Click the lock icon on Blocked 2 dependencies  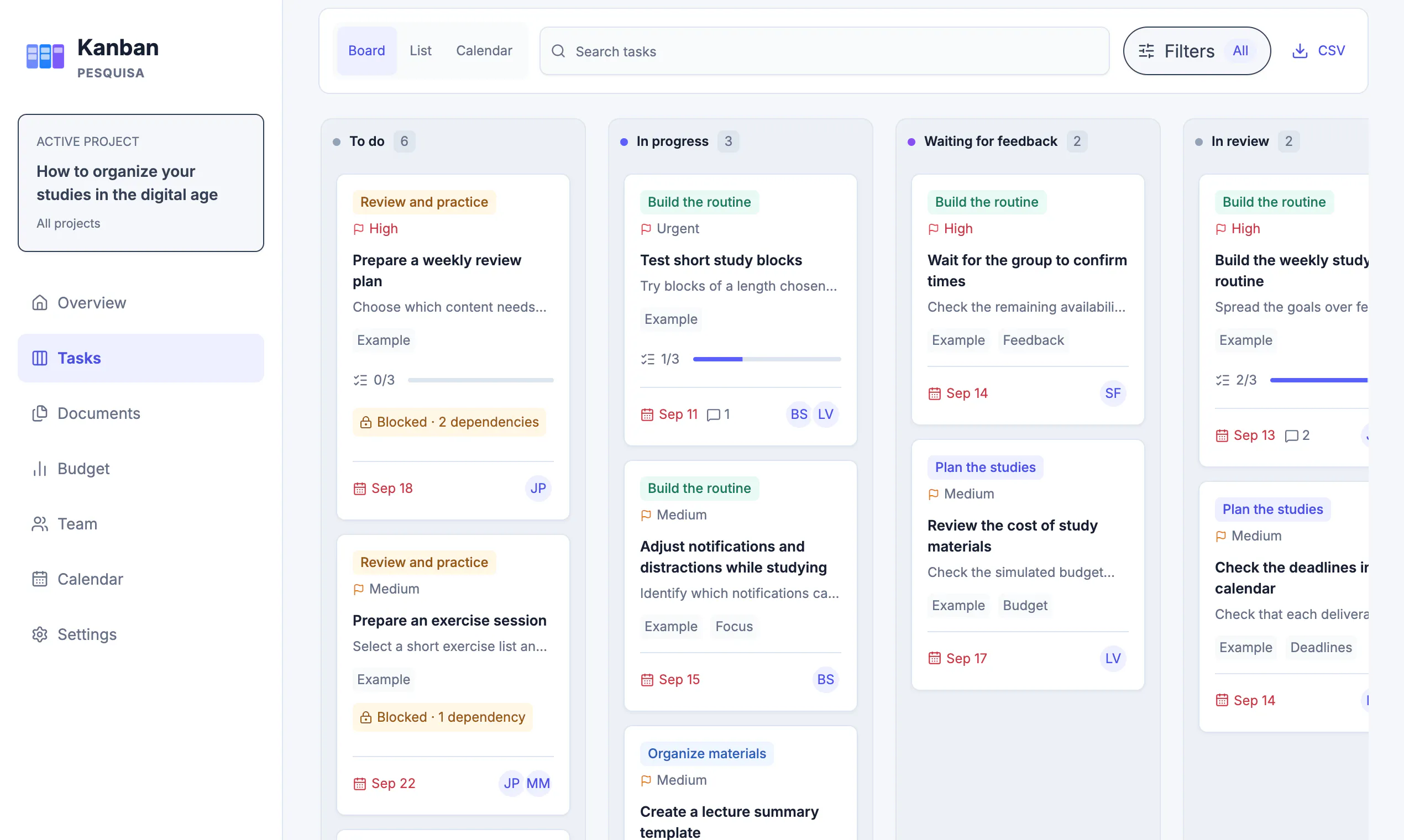(366, 422)
